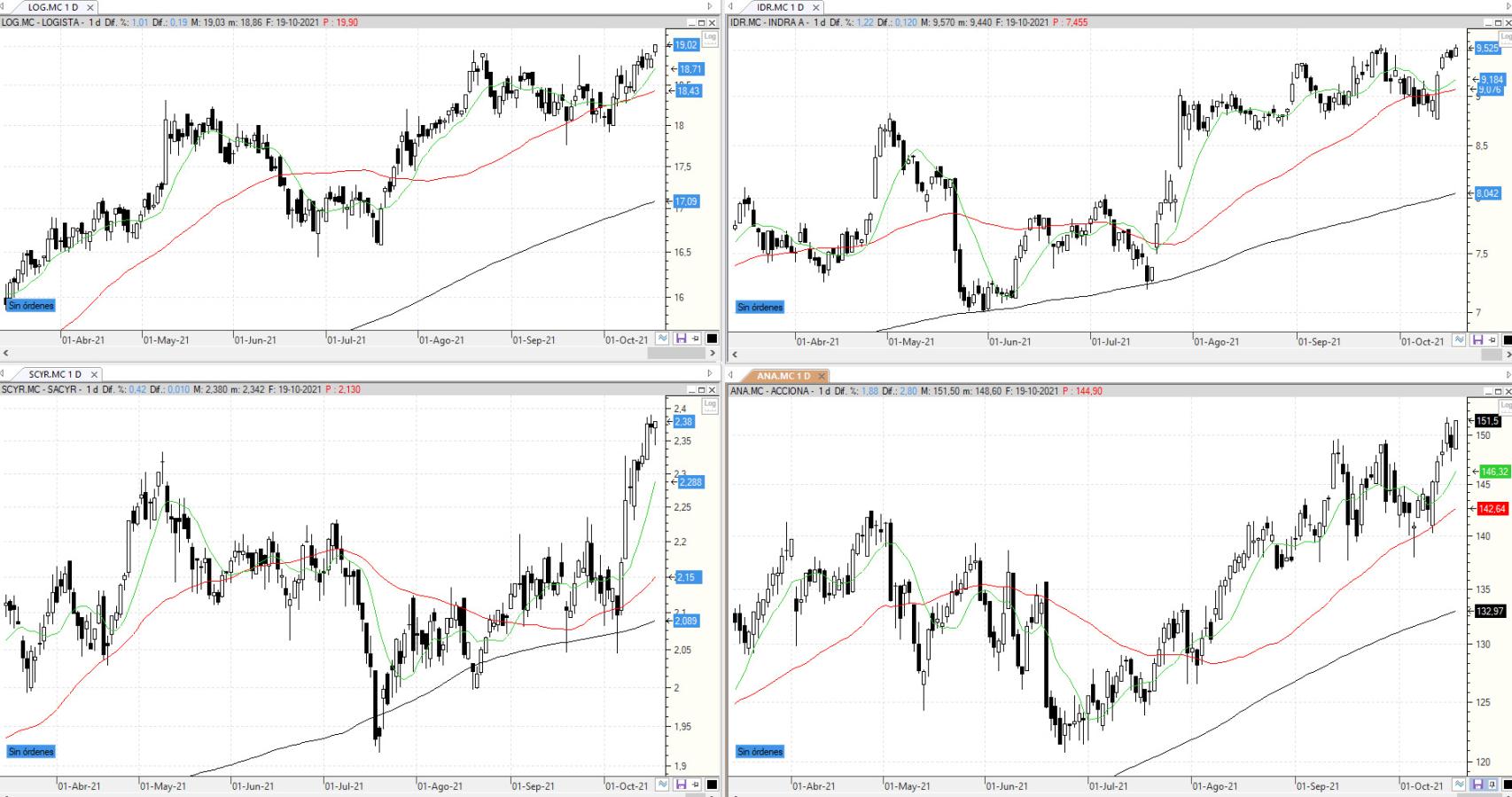Save the LOGISTA chart with the floppy disk icon

click(681, 339)
